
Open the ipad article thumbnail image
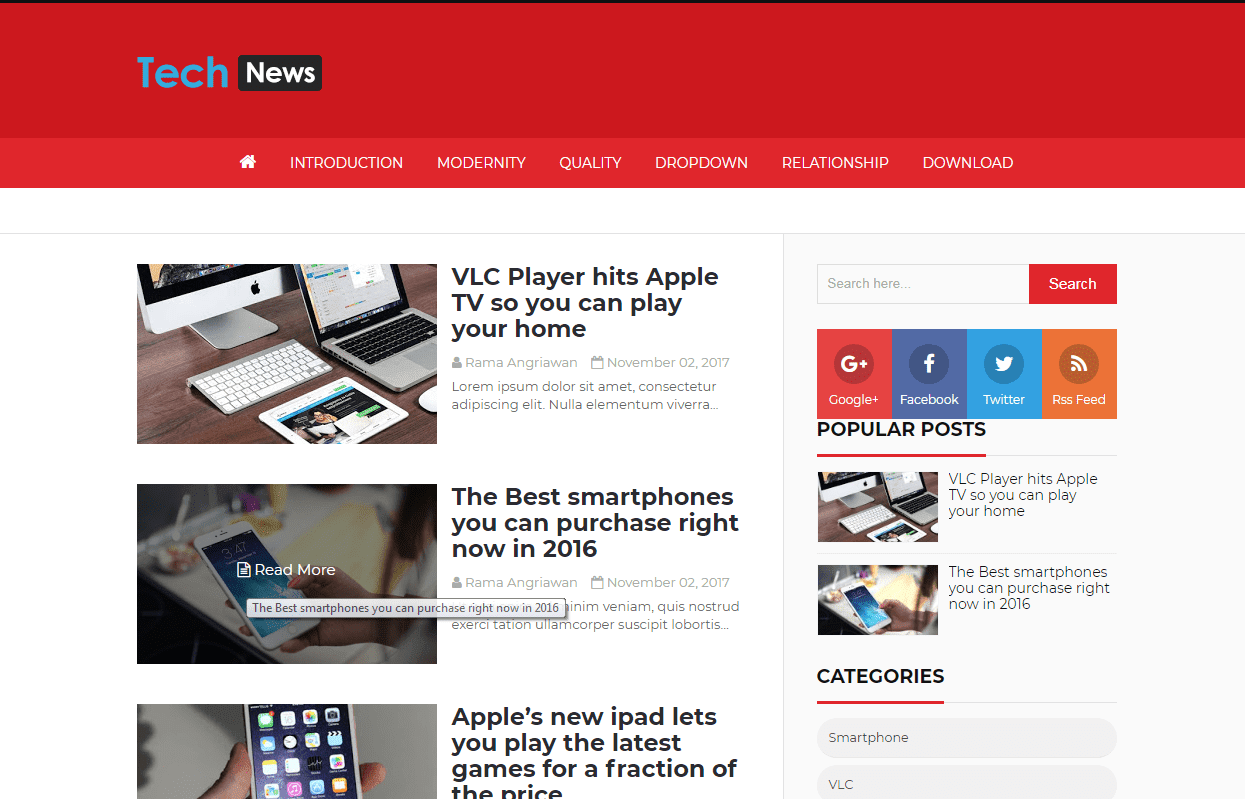tap(287, 751)
